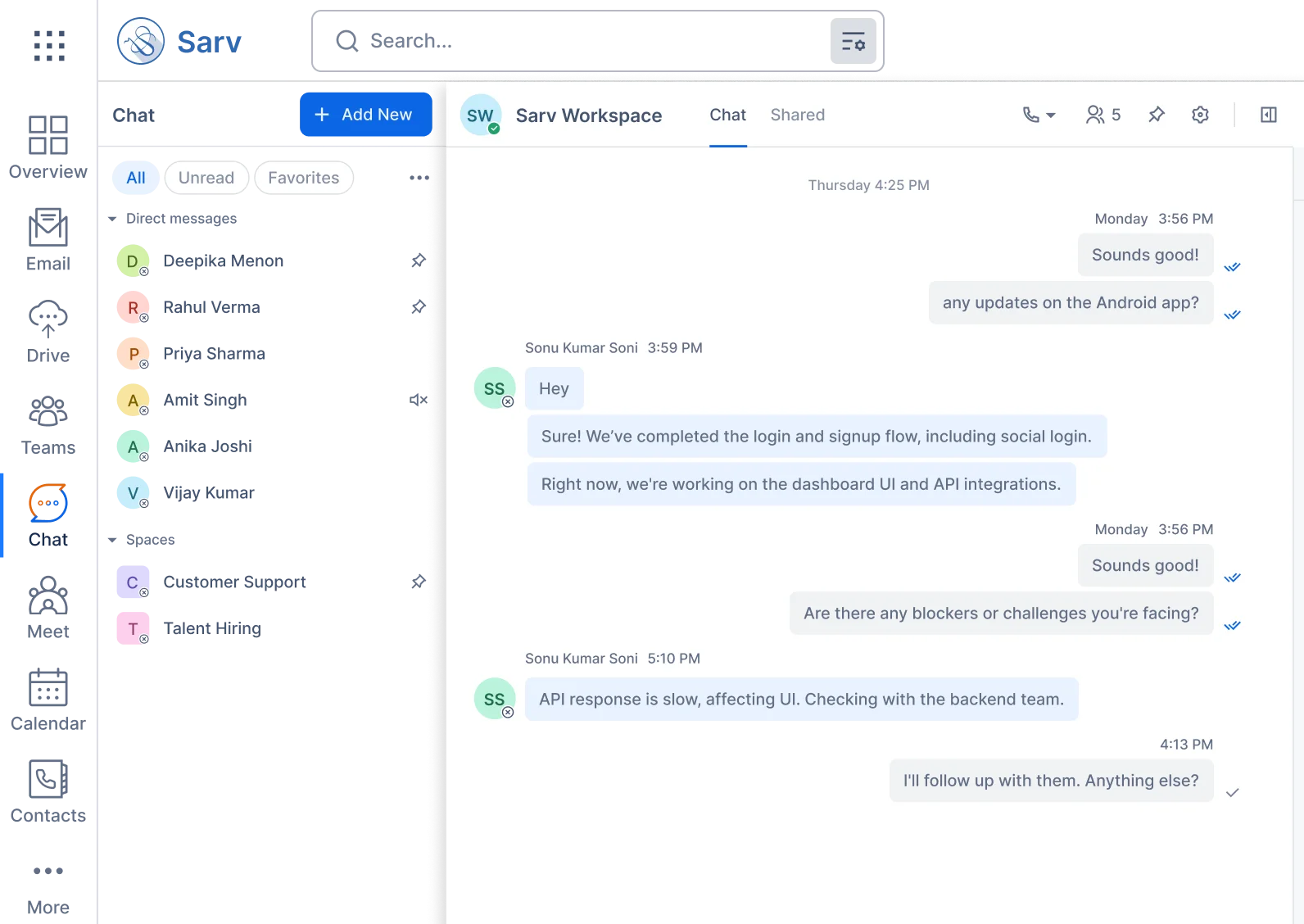The image size is (1304, 924).
Task: Click Sonu Kumar Soni avatar at 5:10 PM
Action: pos(495,699)
